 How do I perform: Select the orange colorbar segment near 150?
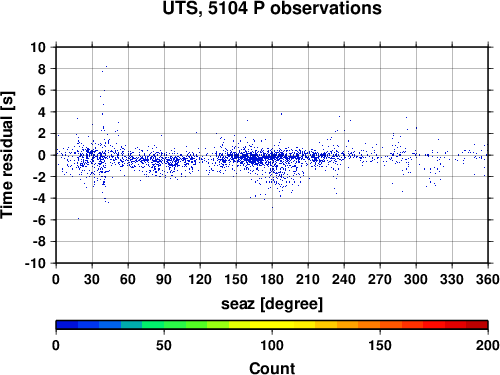pos(369,325)
